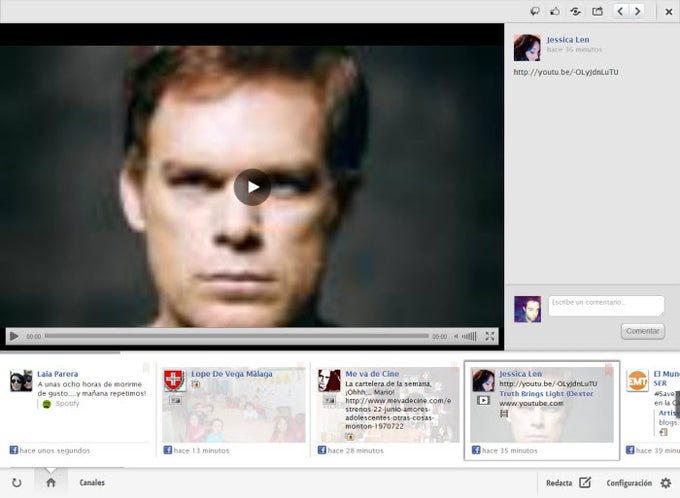Click the 'Escribe un comentario' input field
This screenshot has width=680, height=498.
tap(606, 306)
